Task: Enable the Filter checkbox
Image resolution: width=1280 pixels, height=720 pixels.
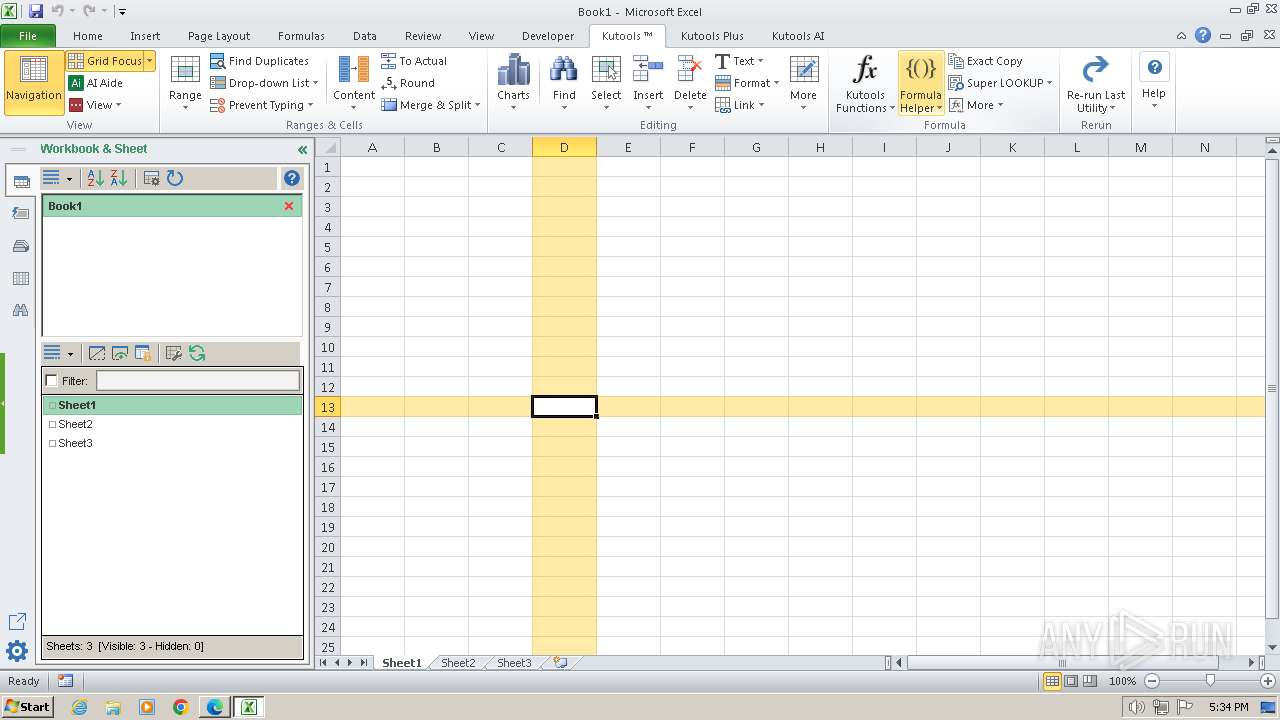Action: (x=52, y=381)
